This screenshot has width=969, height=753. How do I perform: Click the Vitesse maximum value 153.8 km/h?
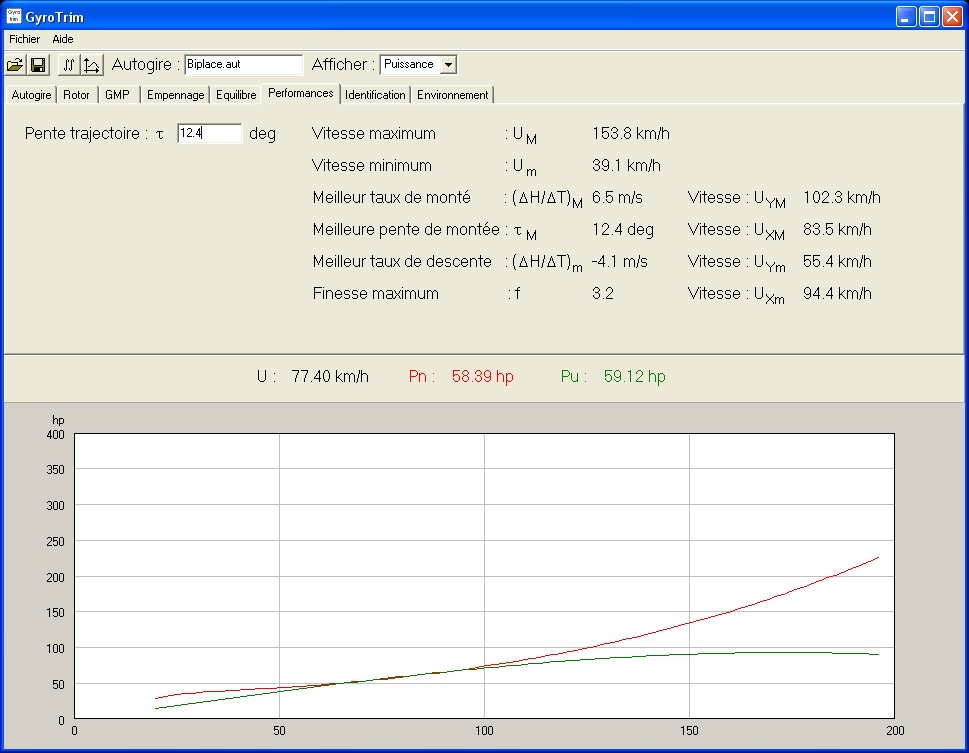(631, 134)
